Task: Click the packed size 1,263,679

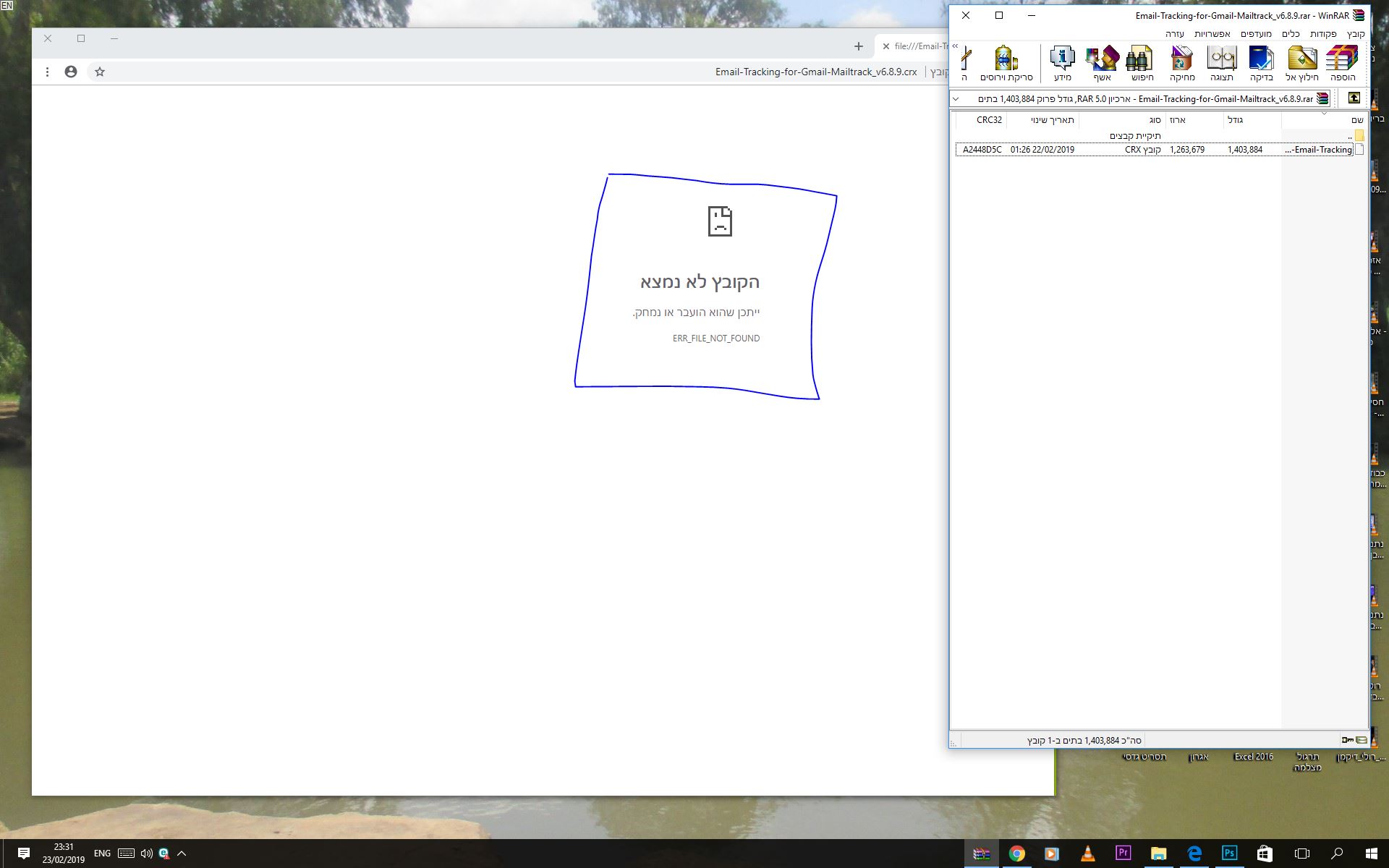Action: pos(1187,150)
